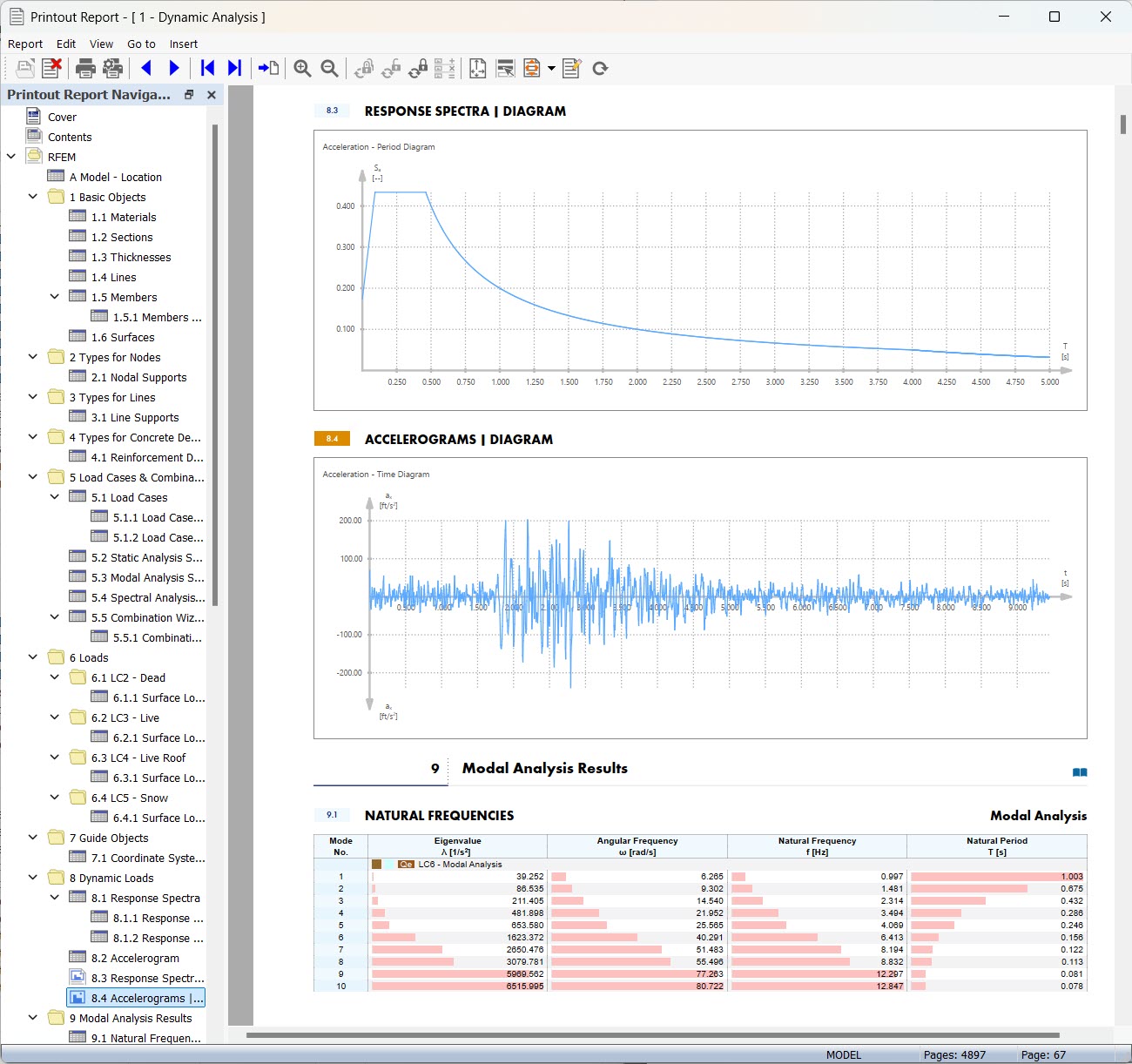The image size is (1132, 1064).
Task: Refresh the printout report
Action: (x=600, y=68)
